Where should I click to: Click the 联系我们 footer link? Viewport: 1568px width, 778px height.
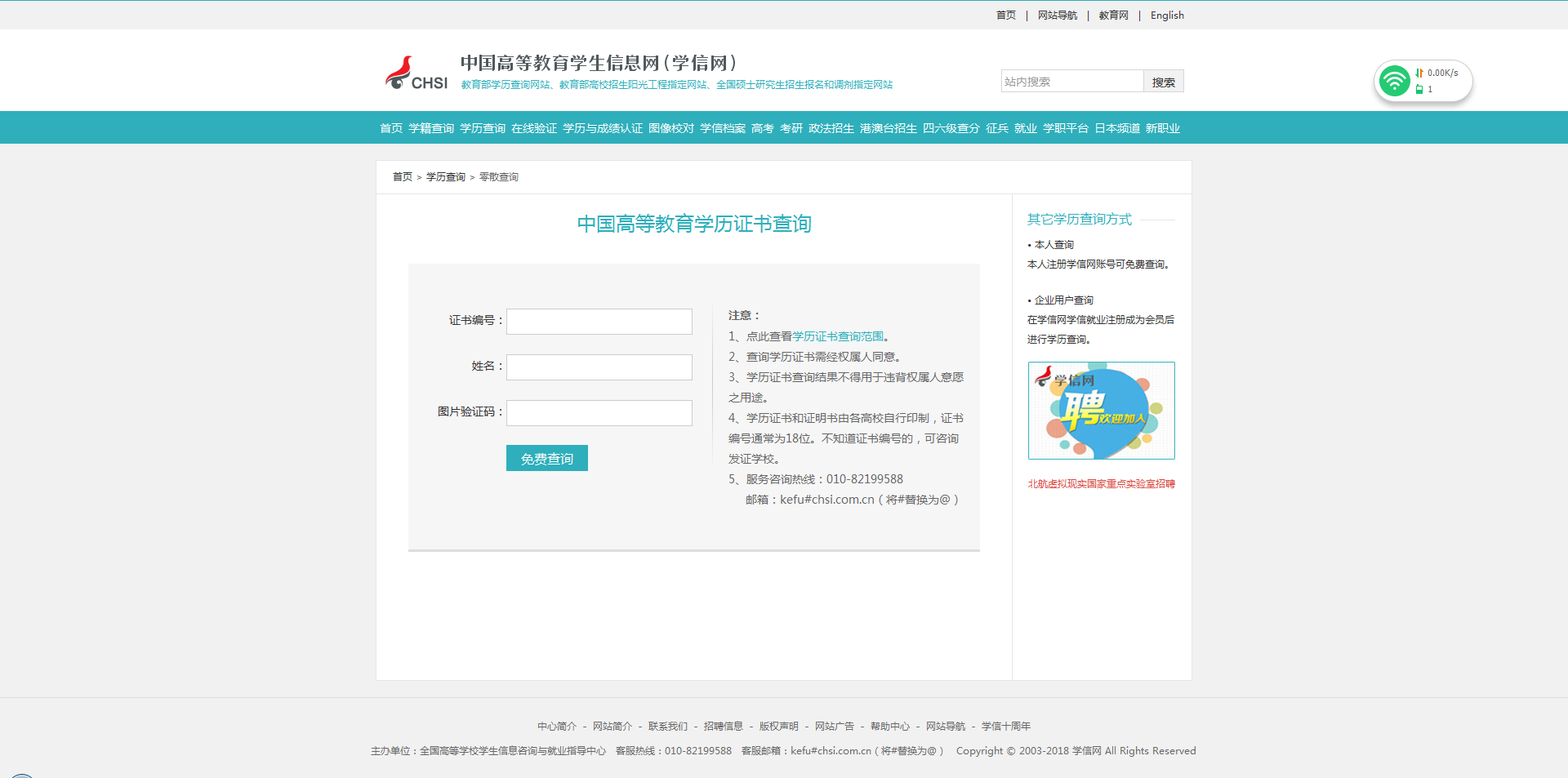pos(667,727)
